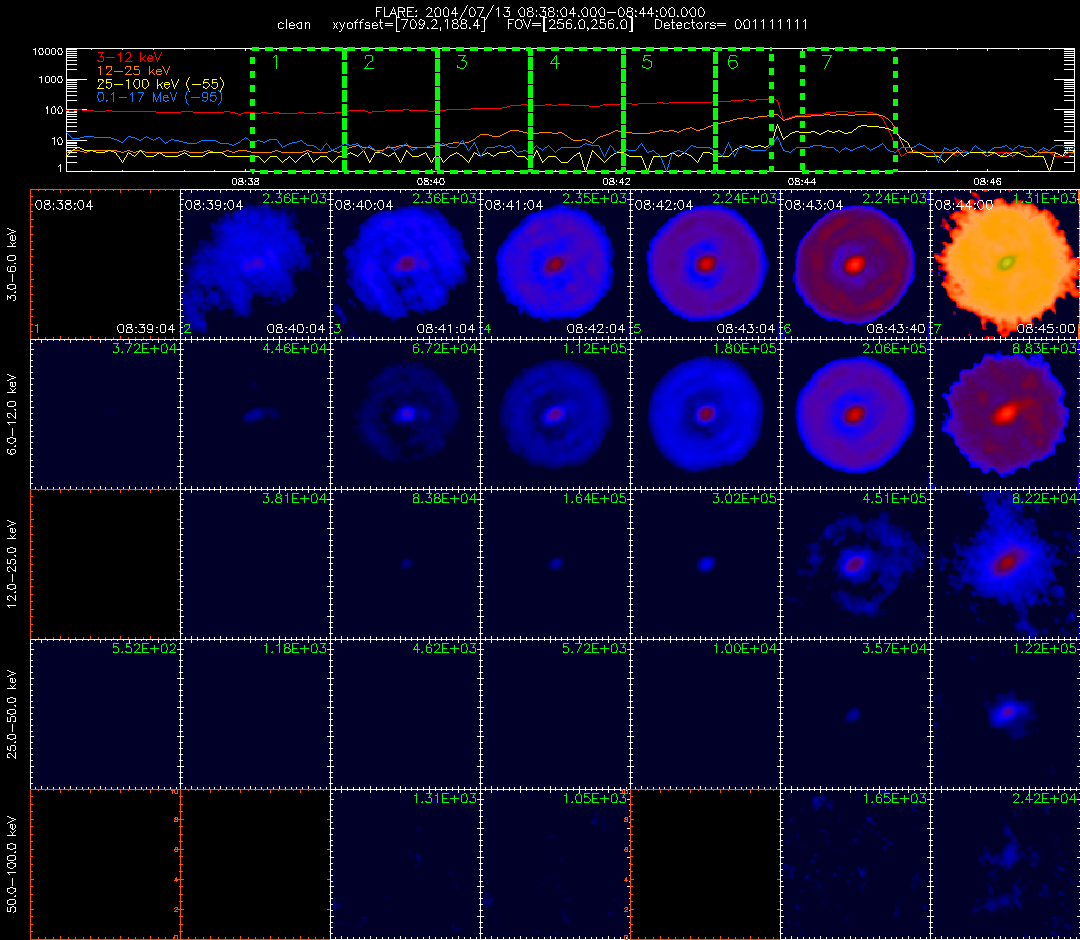Viewport: 1080px width, 940px height.
Task: Click the peak value '1.80E+05'
Action: 744,348
